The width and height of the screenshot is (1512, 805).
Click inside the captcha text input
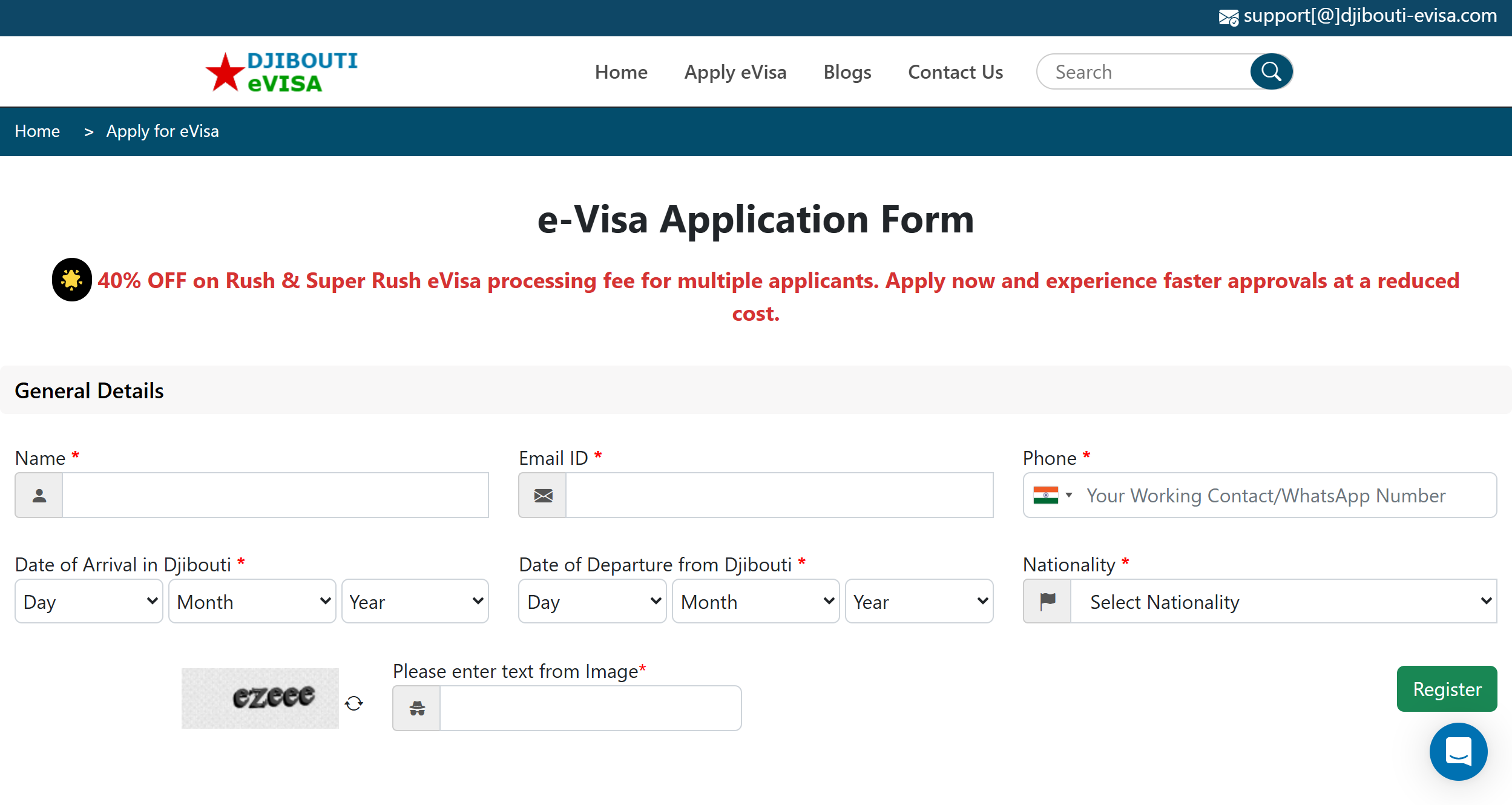(x=590, y=707)
